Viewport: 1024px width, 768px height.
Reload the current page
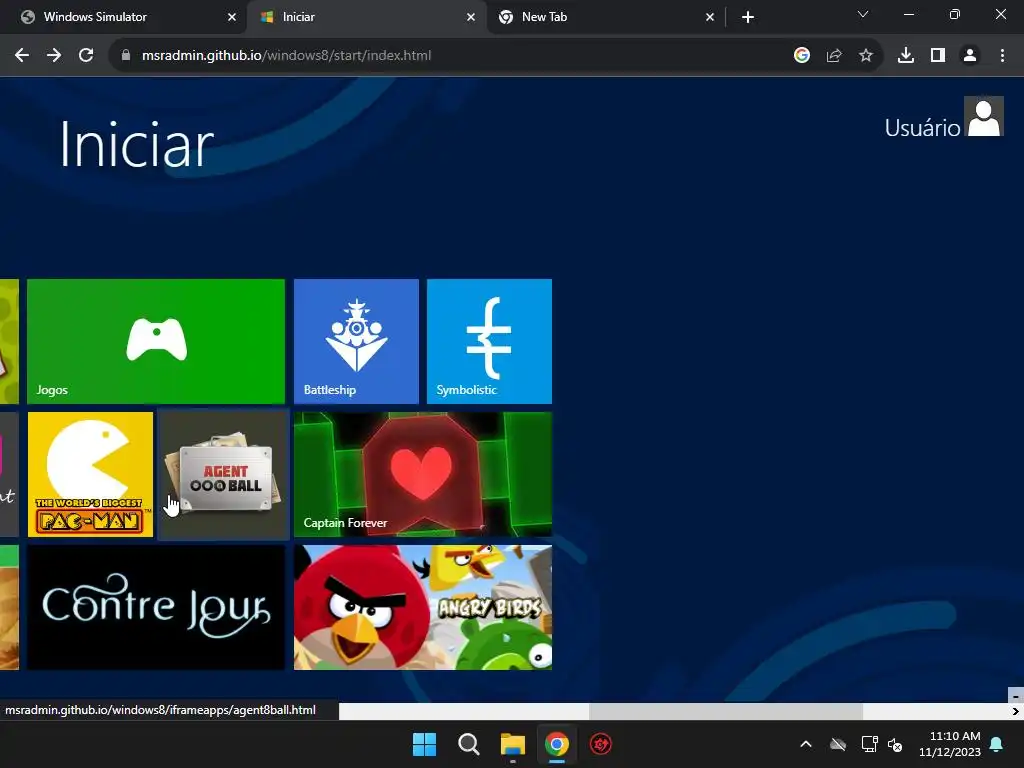[x=86, y=56]
